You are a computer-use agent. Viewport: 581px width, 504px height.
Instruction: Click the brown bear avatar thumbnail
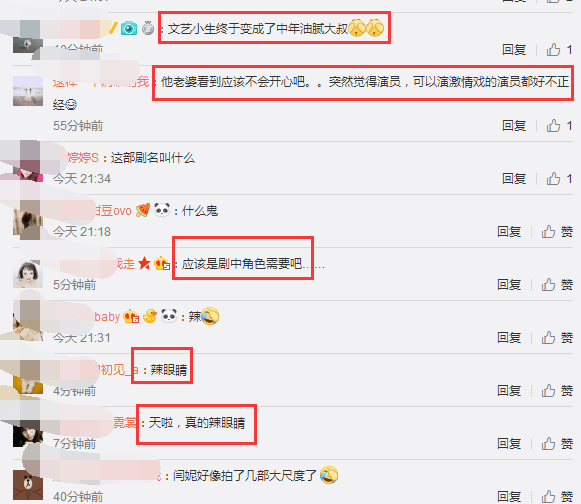coord(28,485)
